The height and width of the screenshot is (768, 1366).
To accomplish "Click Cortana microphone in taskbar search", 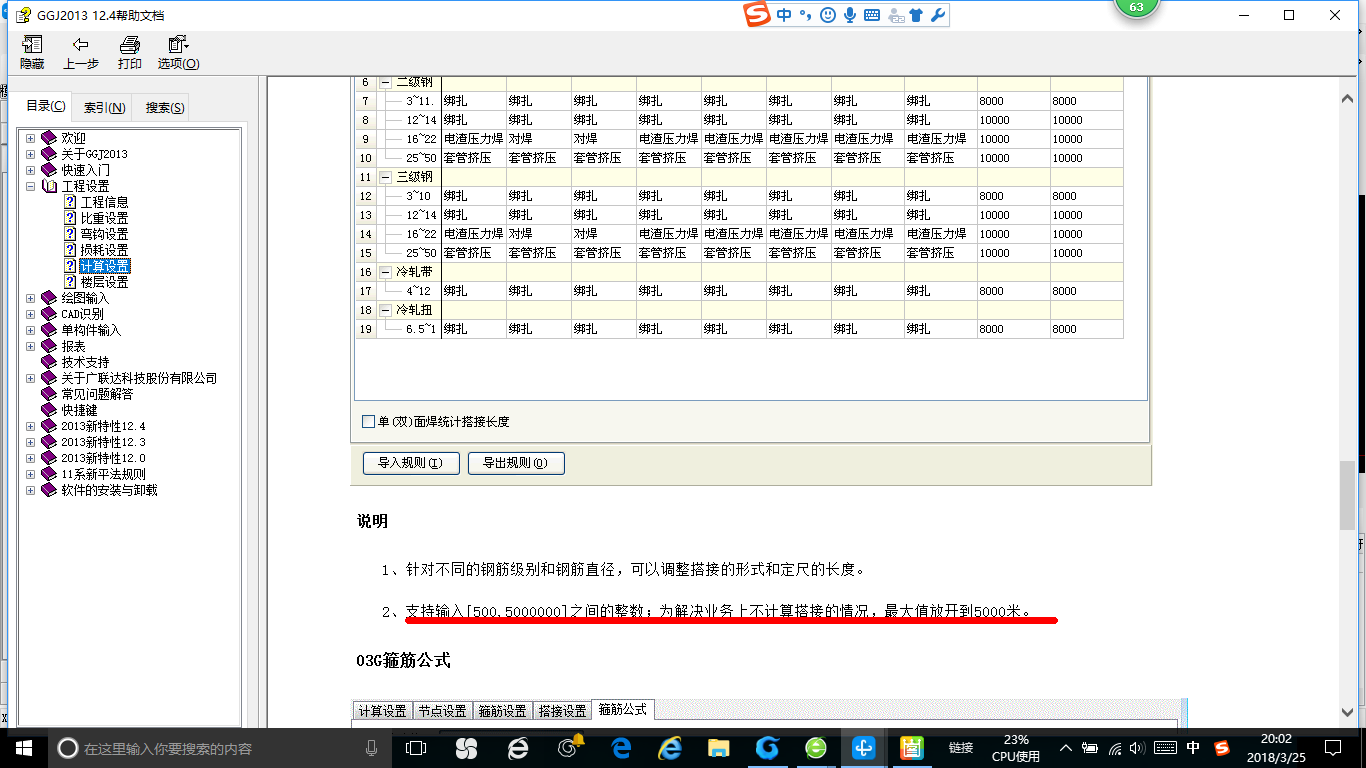I will coord(371,748).
